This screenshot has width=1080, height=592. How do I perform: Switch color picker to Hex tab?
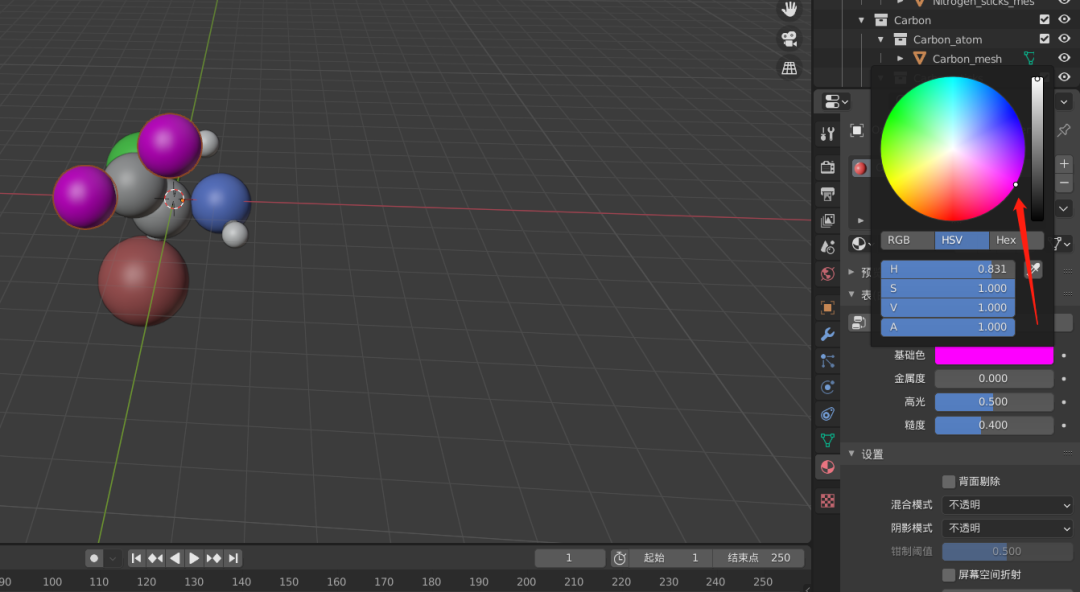(x=1016, y=241)
